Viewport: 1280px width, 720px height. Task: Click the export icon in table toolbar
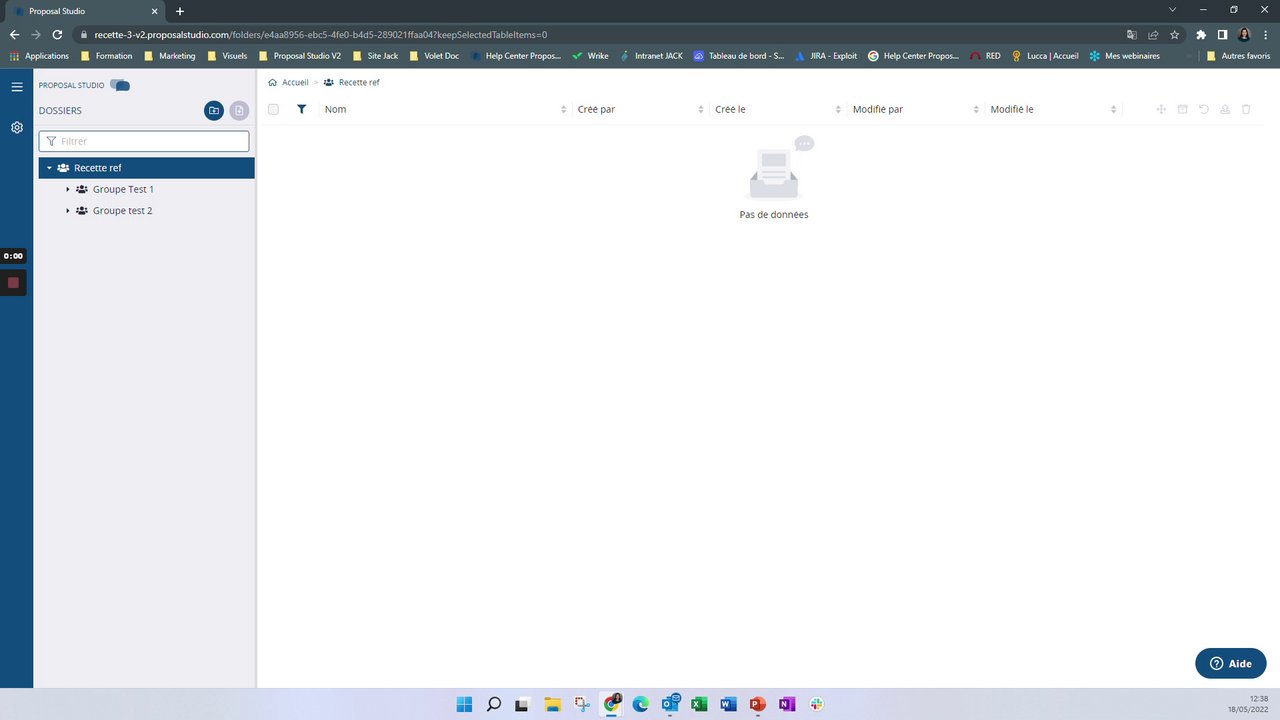1225,109
